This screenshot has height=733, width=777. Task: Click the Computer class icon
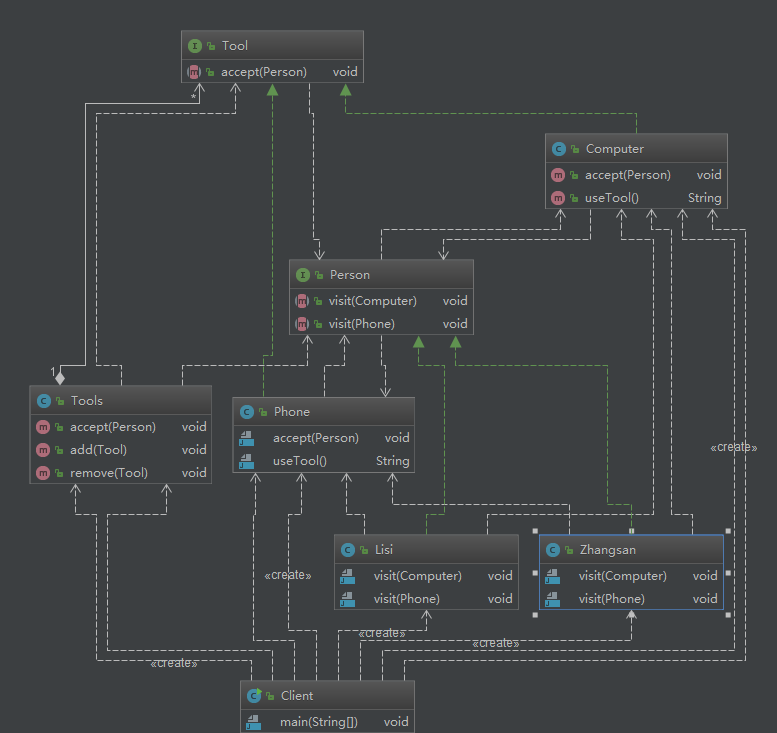[558, 149]
